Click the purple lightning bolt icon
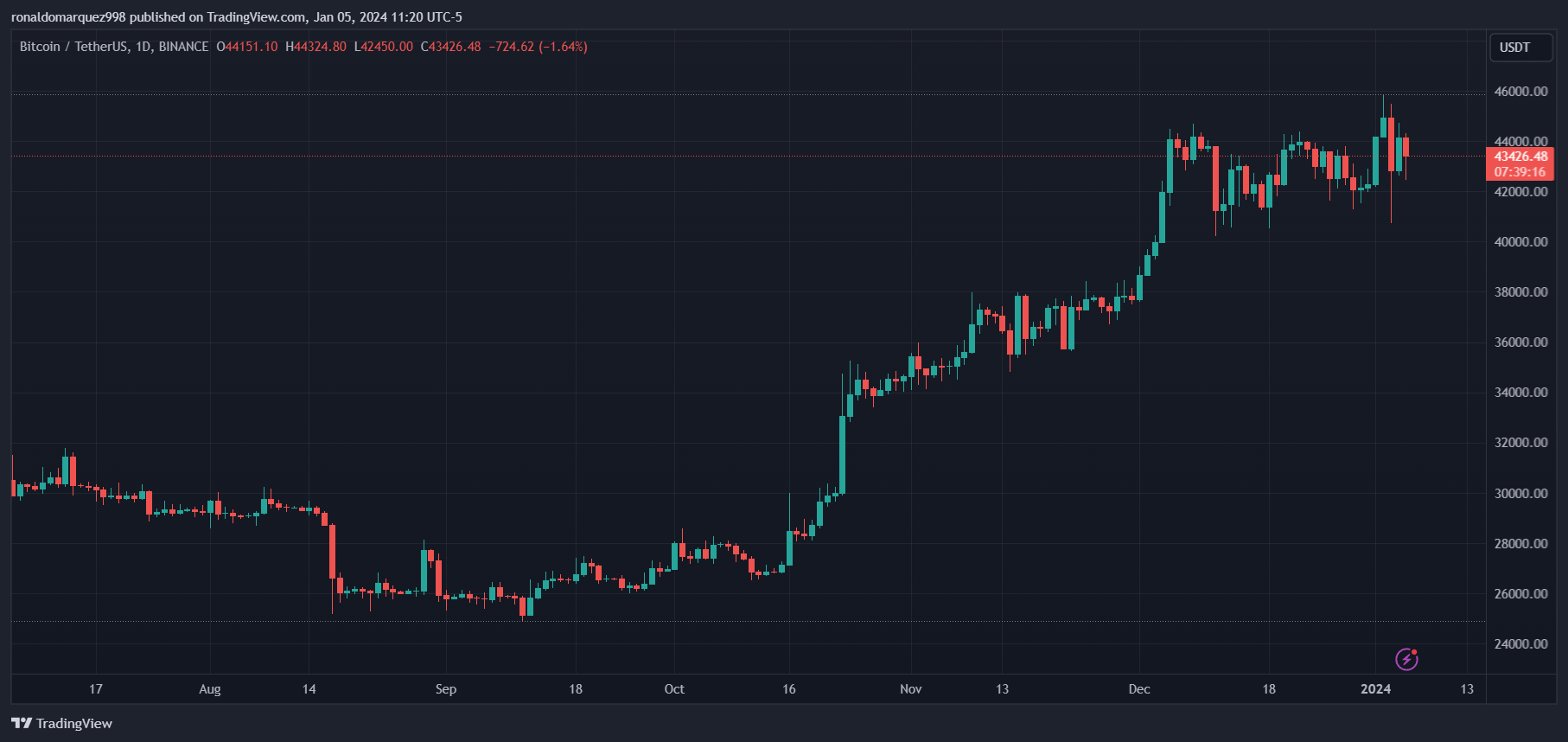1568x742 pixels. [x=1406, y=659]
